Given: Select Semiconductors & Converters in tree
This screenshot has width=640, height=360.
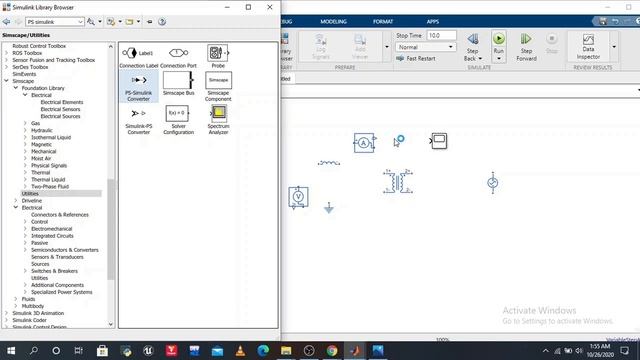Looking at the screenshot, I should (x=65, y=250).
